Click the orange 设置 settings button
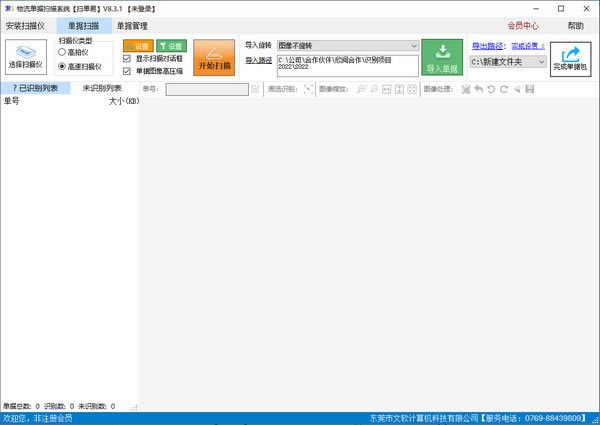Image resolution: width=600 pixels, height=425 pixels. tap(138, 46)
